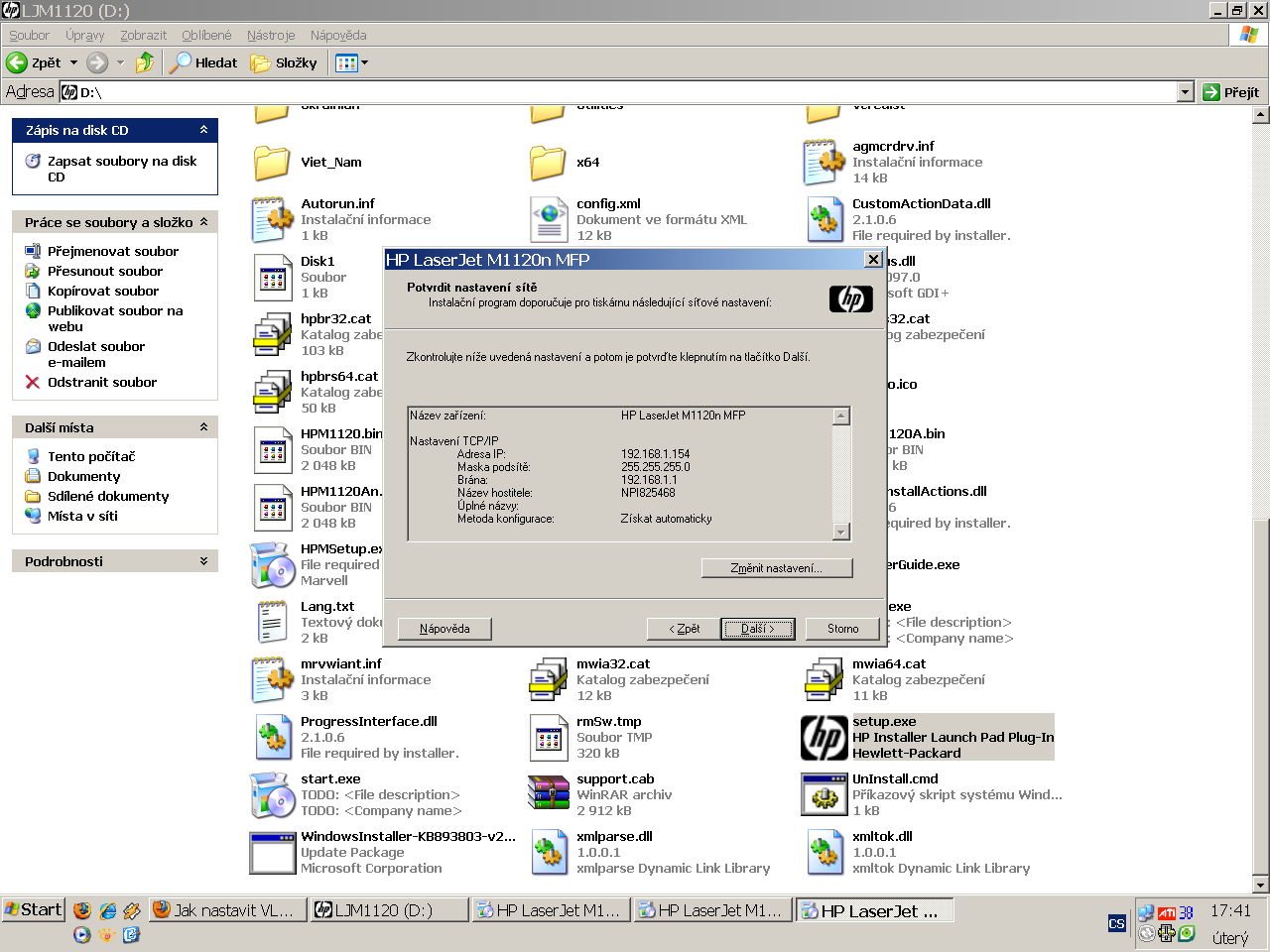
Task: Toggle the Složky folders pane button
Action: pyautogui.click(x=284, y=62)
